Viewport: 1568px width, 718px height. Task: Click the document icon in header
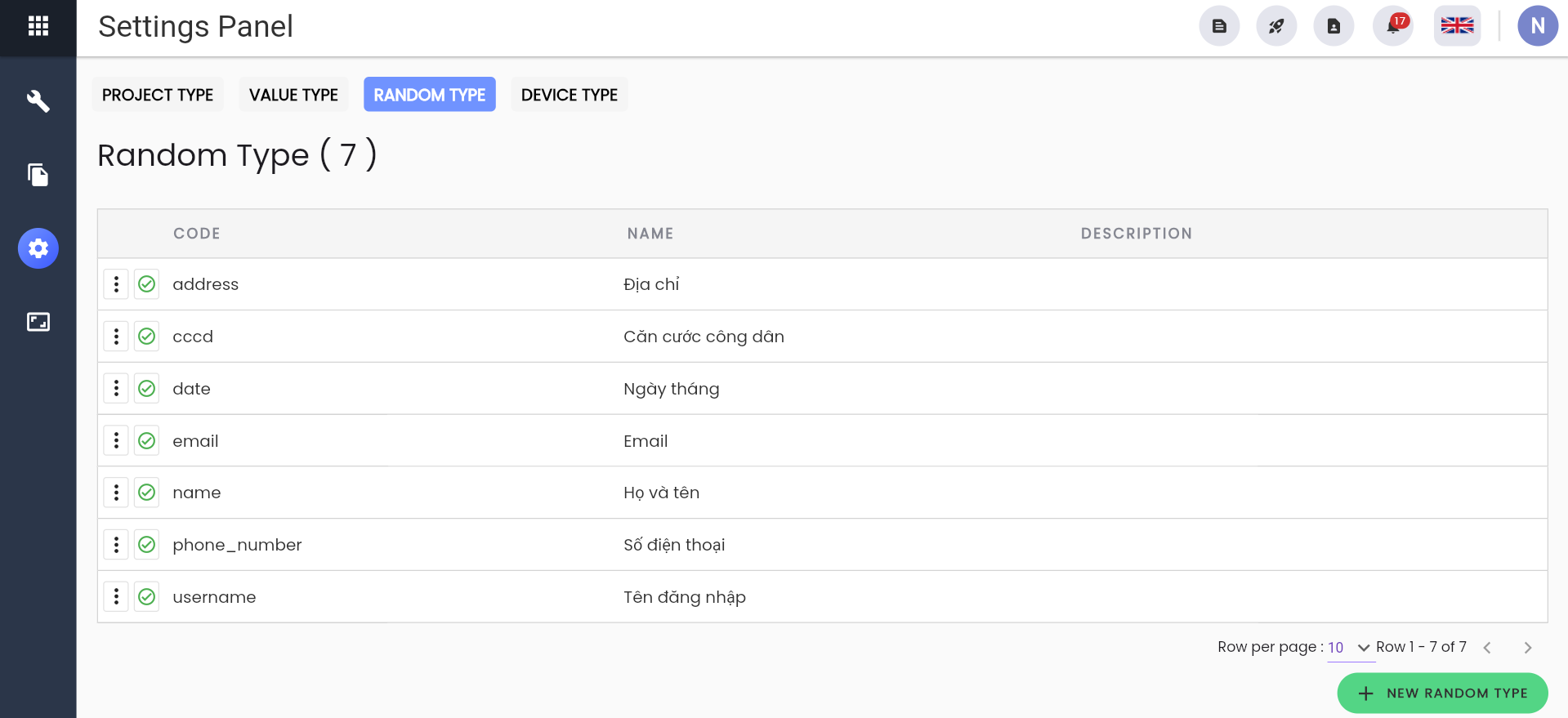coord(1219,26)
